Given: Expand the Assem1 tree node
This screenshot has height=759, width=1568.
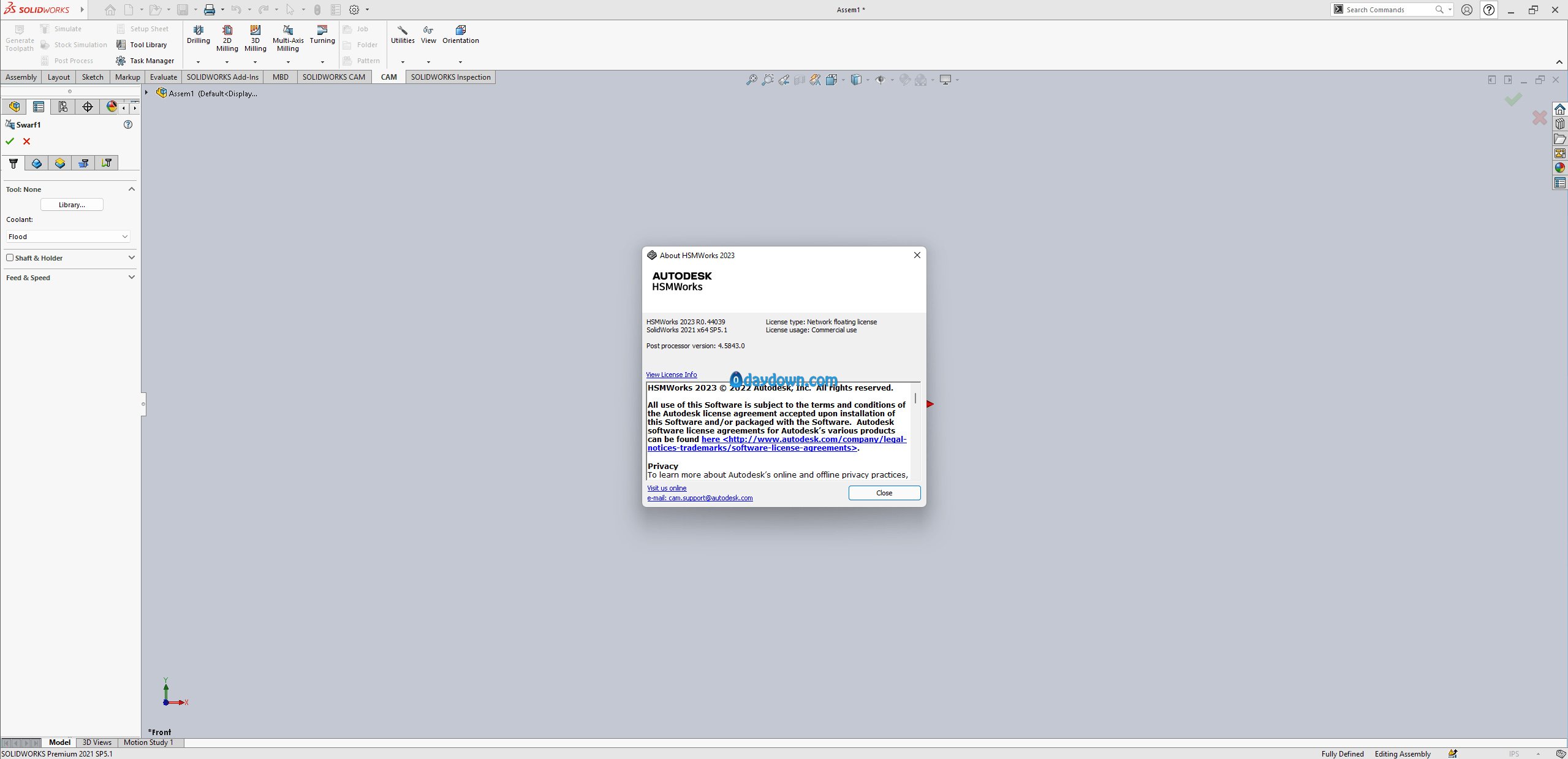Looking at the screenshot, I should click(x=146, y=93).
